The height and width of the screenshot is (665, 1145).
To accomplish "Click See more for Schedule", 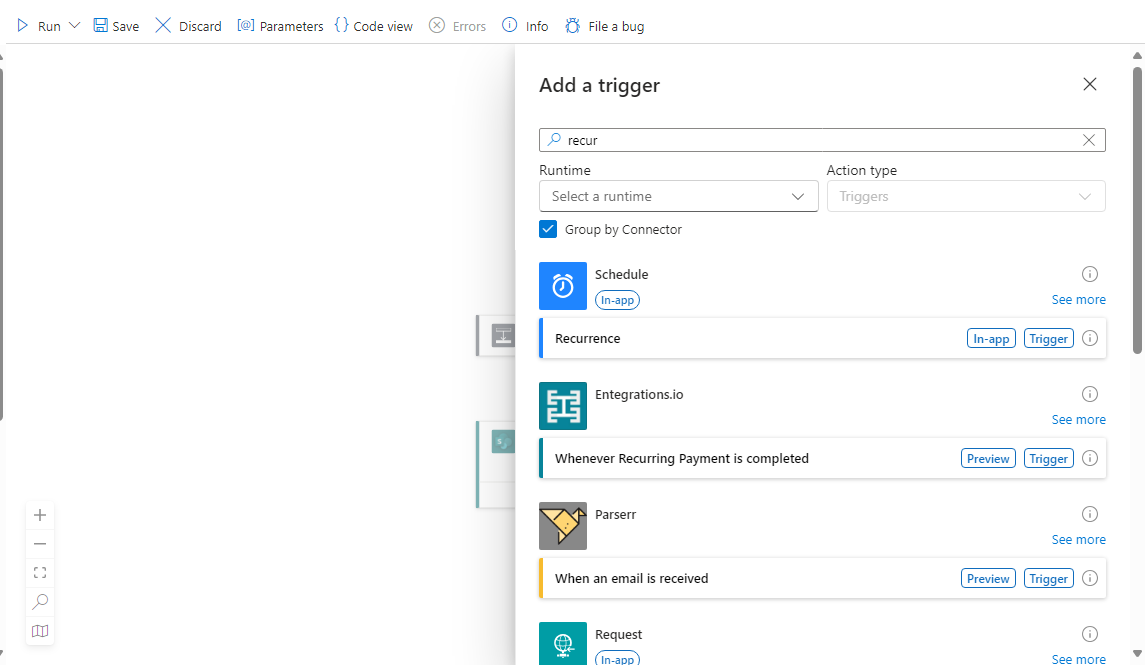I will (1079, 300).
